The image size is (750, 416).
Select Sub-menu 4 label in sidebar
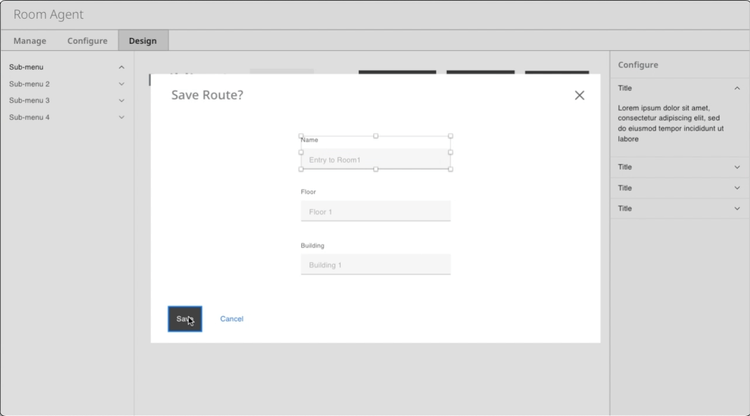(x=30, y=118)
